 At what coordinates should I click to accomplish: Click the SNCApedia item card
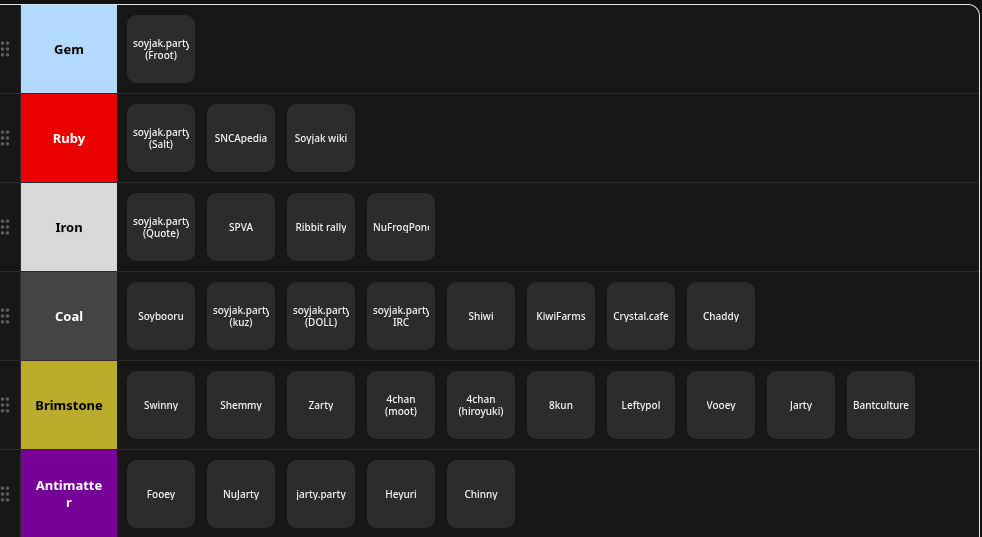[x=241, y=138]
